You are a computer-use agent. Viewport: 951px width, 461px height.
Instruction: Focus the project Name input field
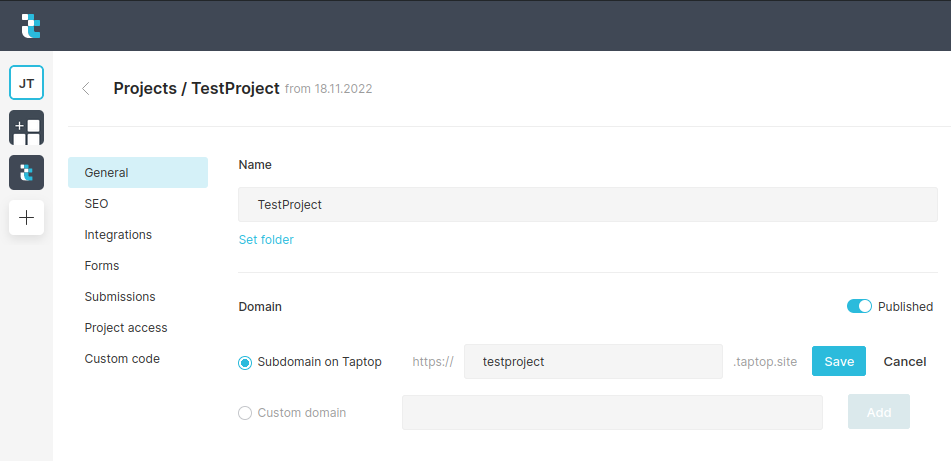pos(588,204)
